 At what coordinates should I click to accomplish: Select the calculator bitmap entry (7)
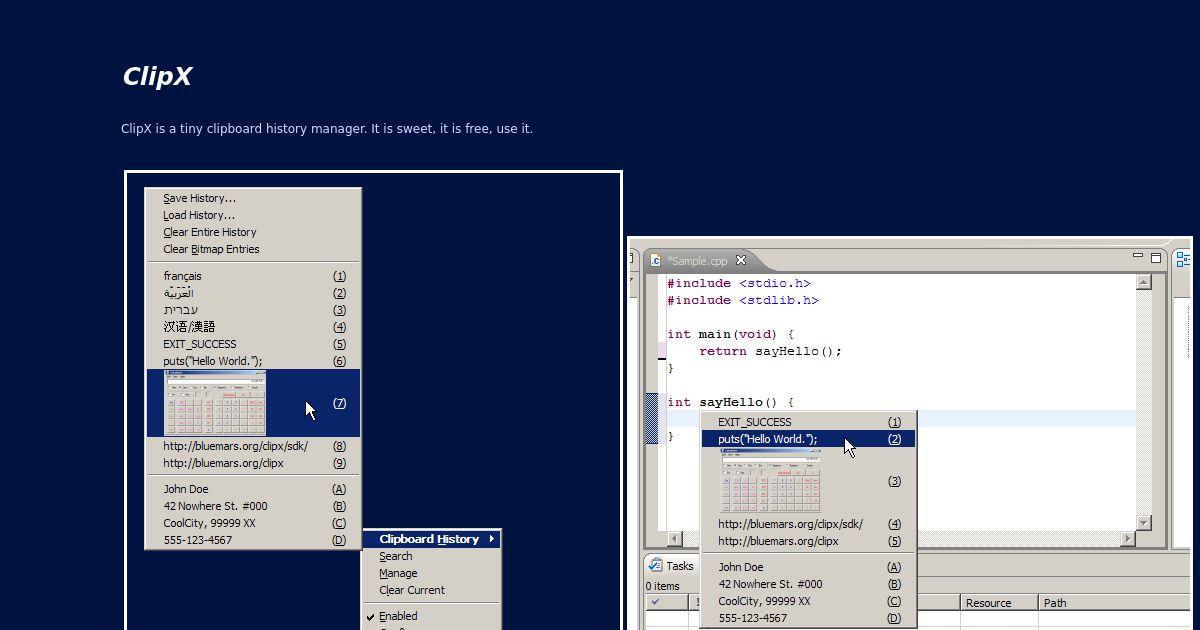253,403
